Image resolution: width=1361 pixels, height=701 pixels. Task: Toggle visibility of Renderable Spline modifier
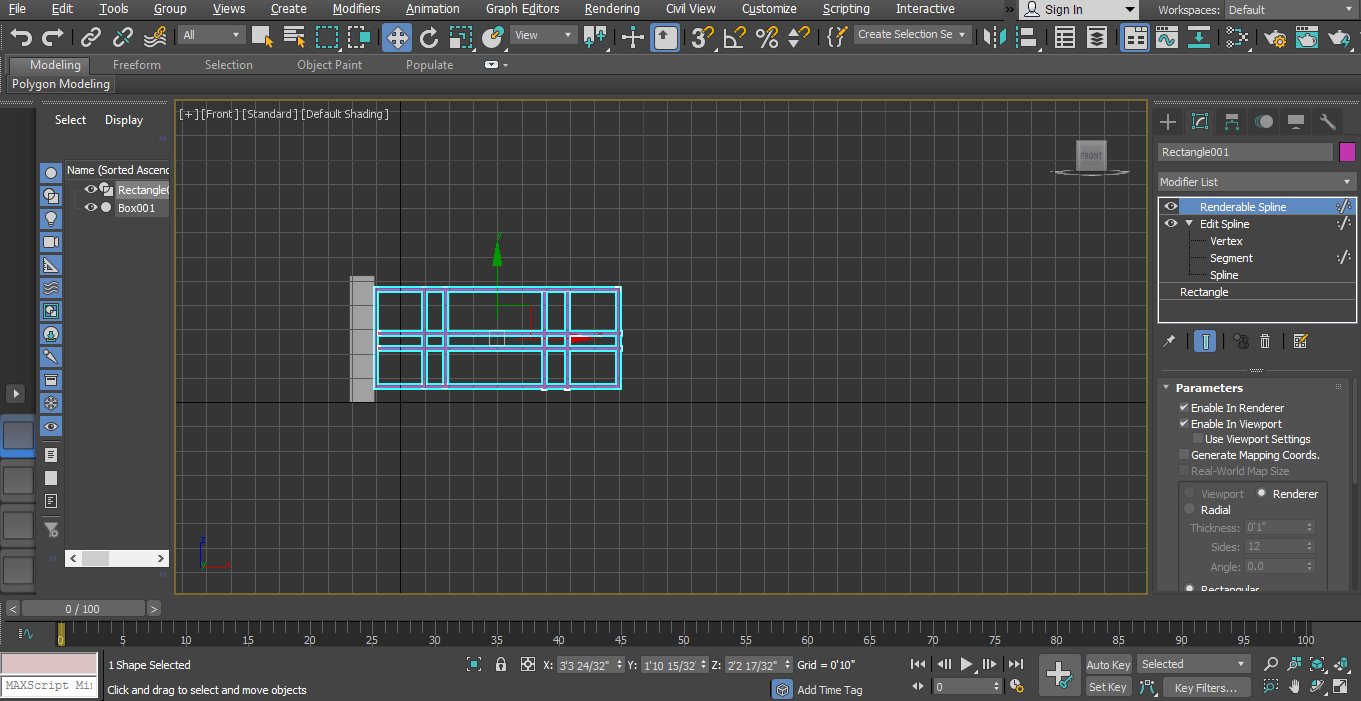point(1170,206)
